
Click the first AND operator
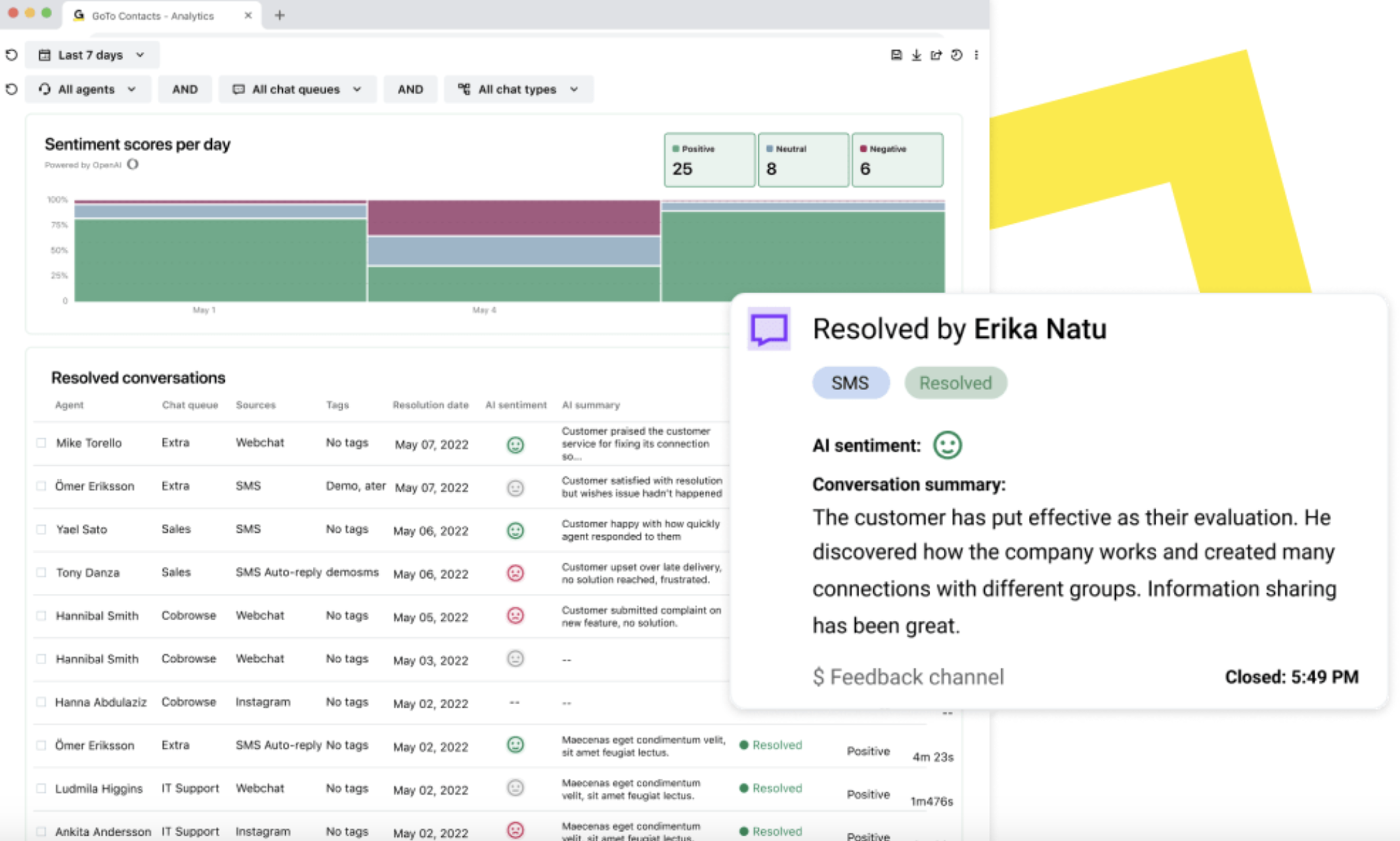click(x=185, y=89)
